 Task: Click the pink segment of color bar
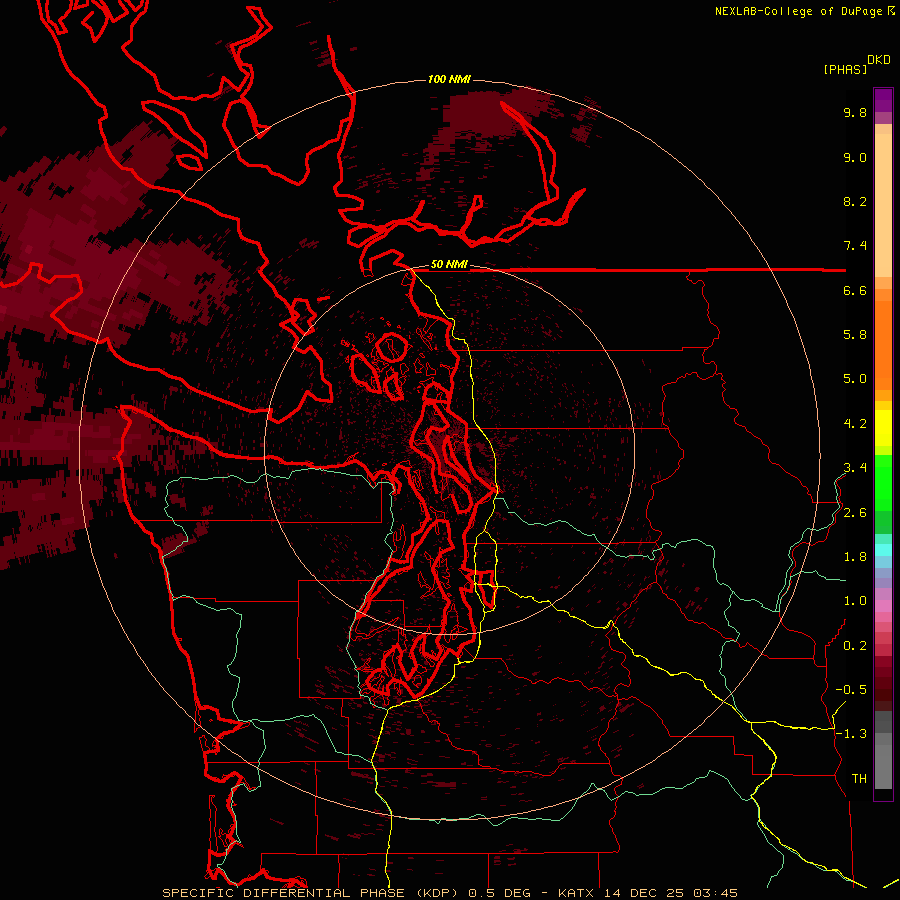click(883, 606)
